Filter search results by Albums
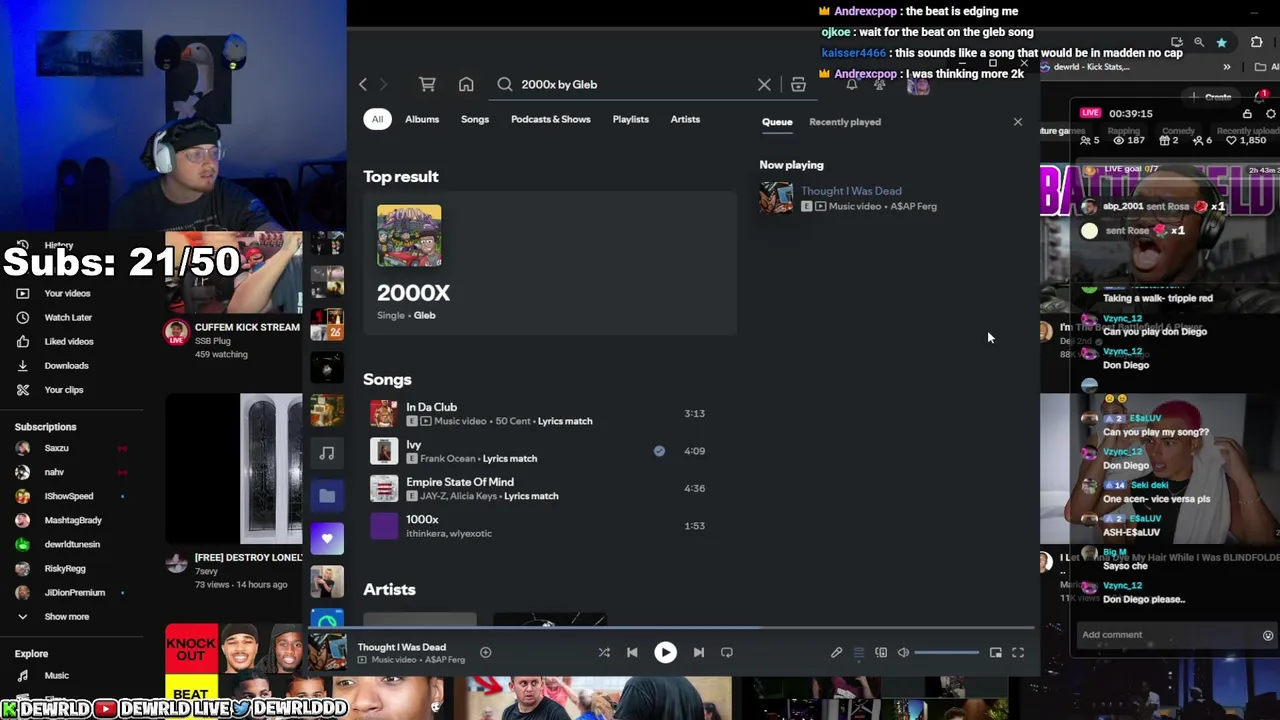This screenshot has width=1280, height=720. 422,119
